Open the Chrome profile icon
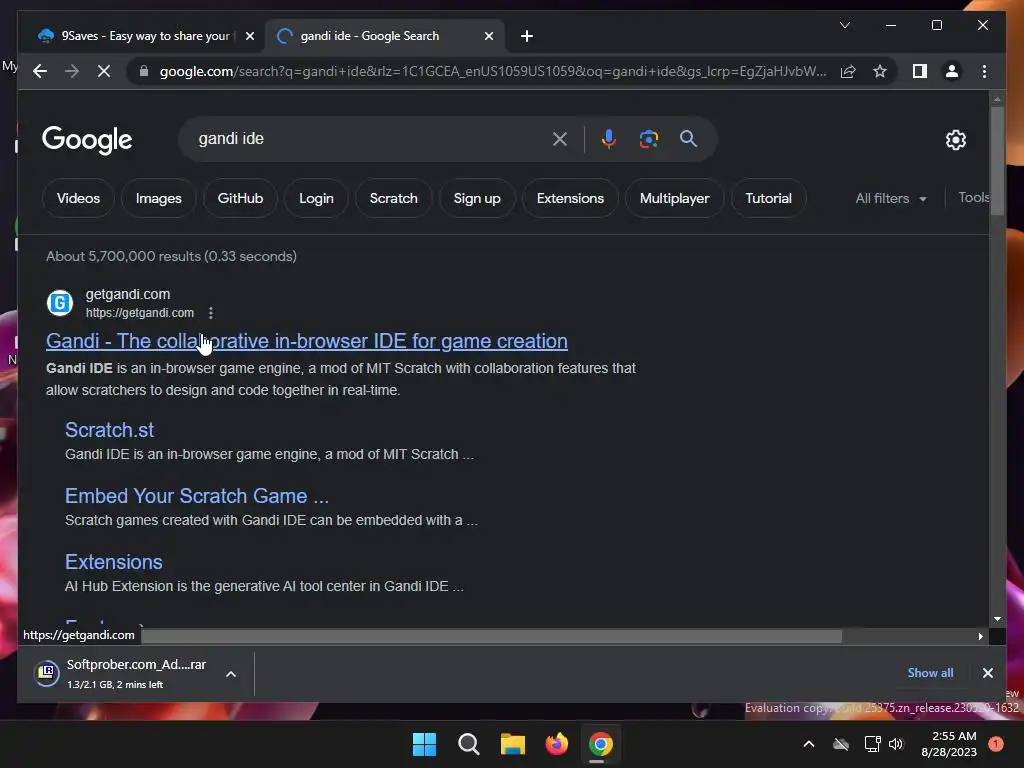 click(952, 71)
